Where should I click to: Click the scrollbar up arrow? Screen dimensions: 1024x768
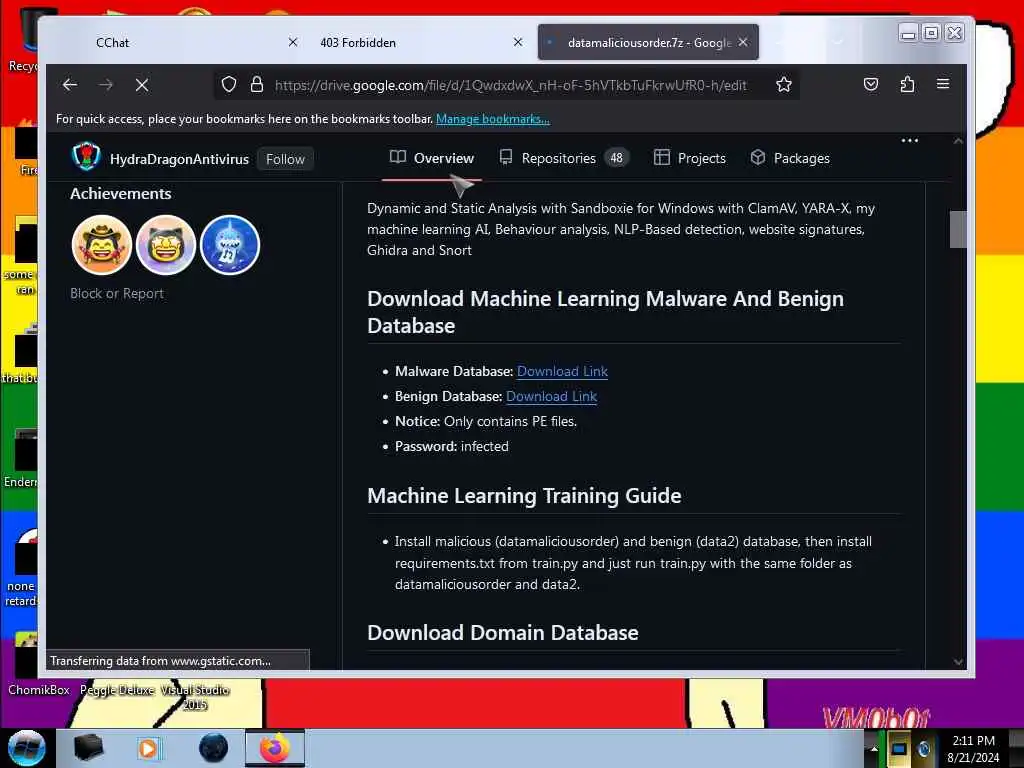(958, 141)
